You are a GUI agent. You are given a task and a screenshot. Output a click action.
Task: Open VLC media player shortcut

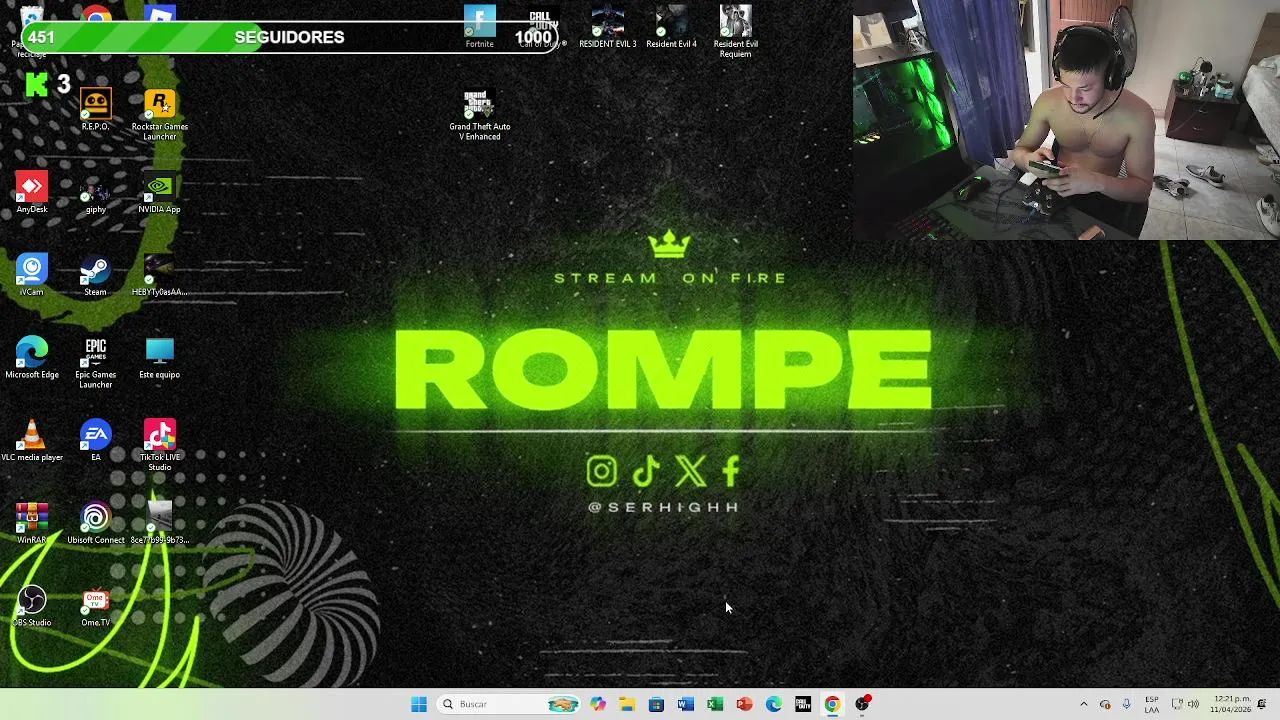click(32, 441)
